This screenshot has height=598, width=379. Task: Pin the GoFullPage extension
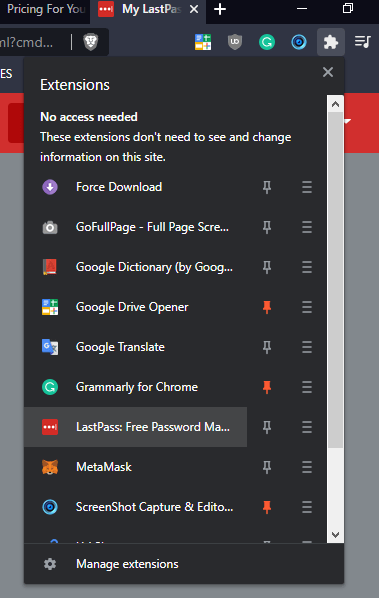267,227
